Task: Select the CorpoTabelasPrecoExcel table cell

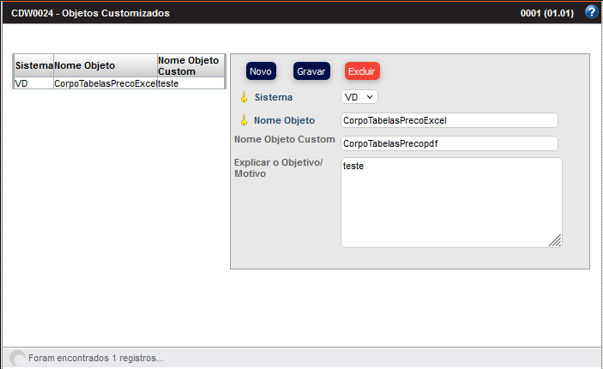Action: tap(105, 83)
